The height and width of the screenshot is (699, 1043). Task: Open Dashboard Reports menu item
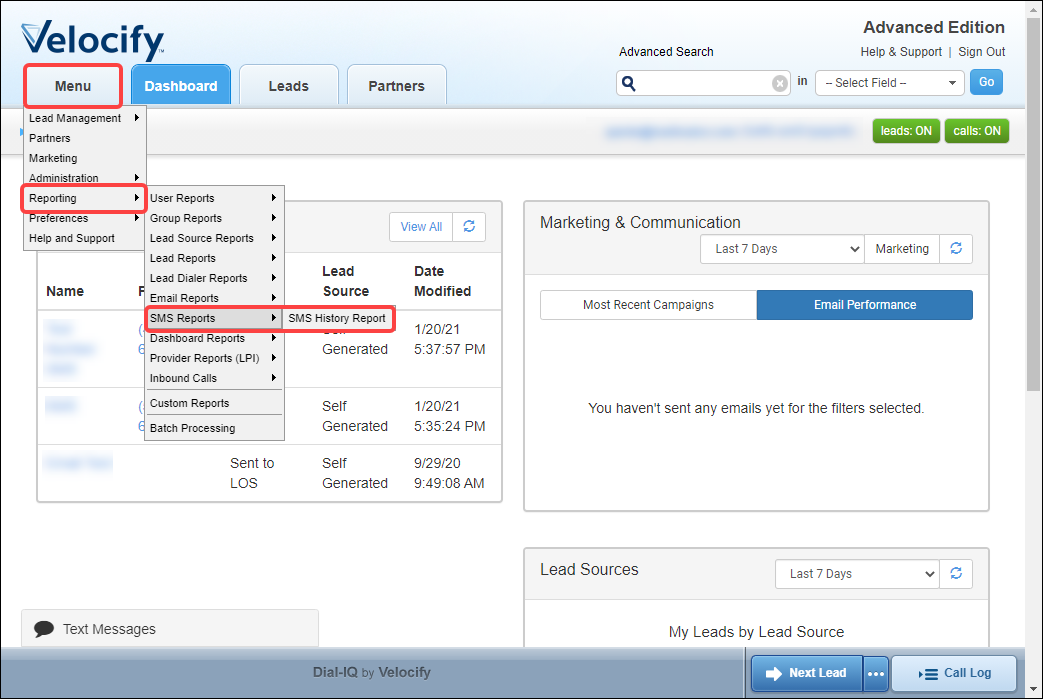214,338
